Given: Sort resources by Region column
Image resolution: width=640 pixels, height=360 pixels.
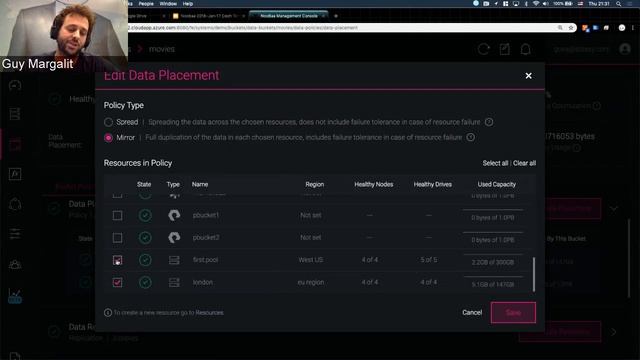Looking at the screenshot, I should (314, 184).
